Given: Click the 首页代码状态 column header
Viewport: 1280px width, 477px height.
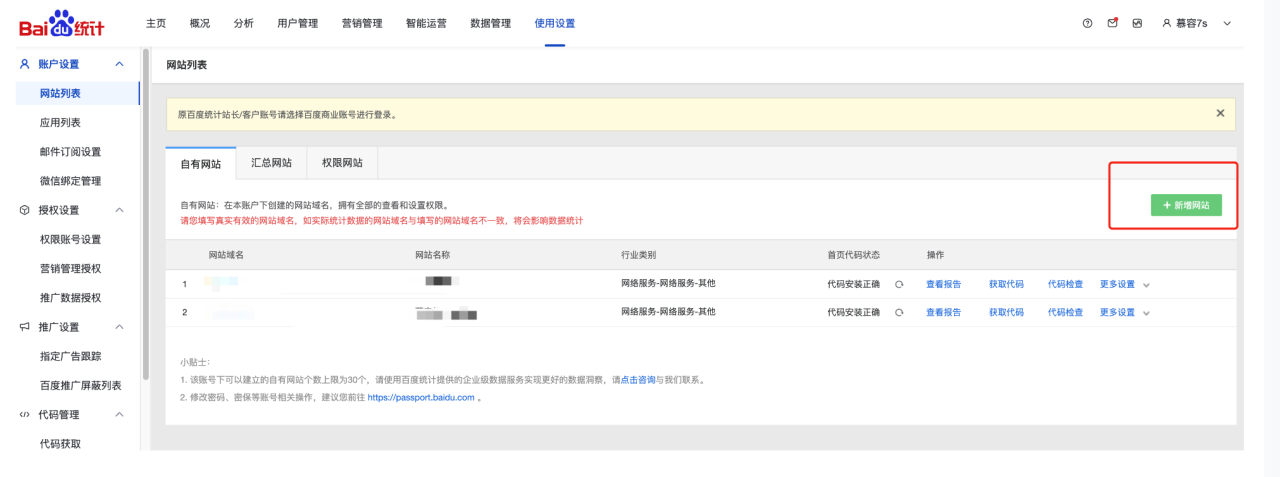Looking at the screenshot, I should coord(853,255).
